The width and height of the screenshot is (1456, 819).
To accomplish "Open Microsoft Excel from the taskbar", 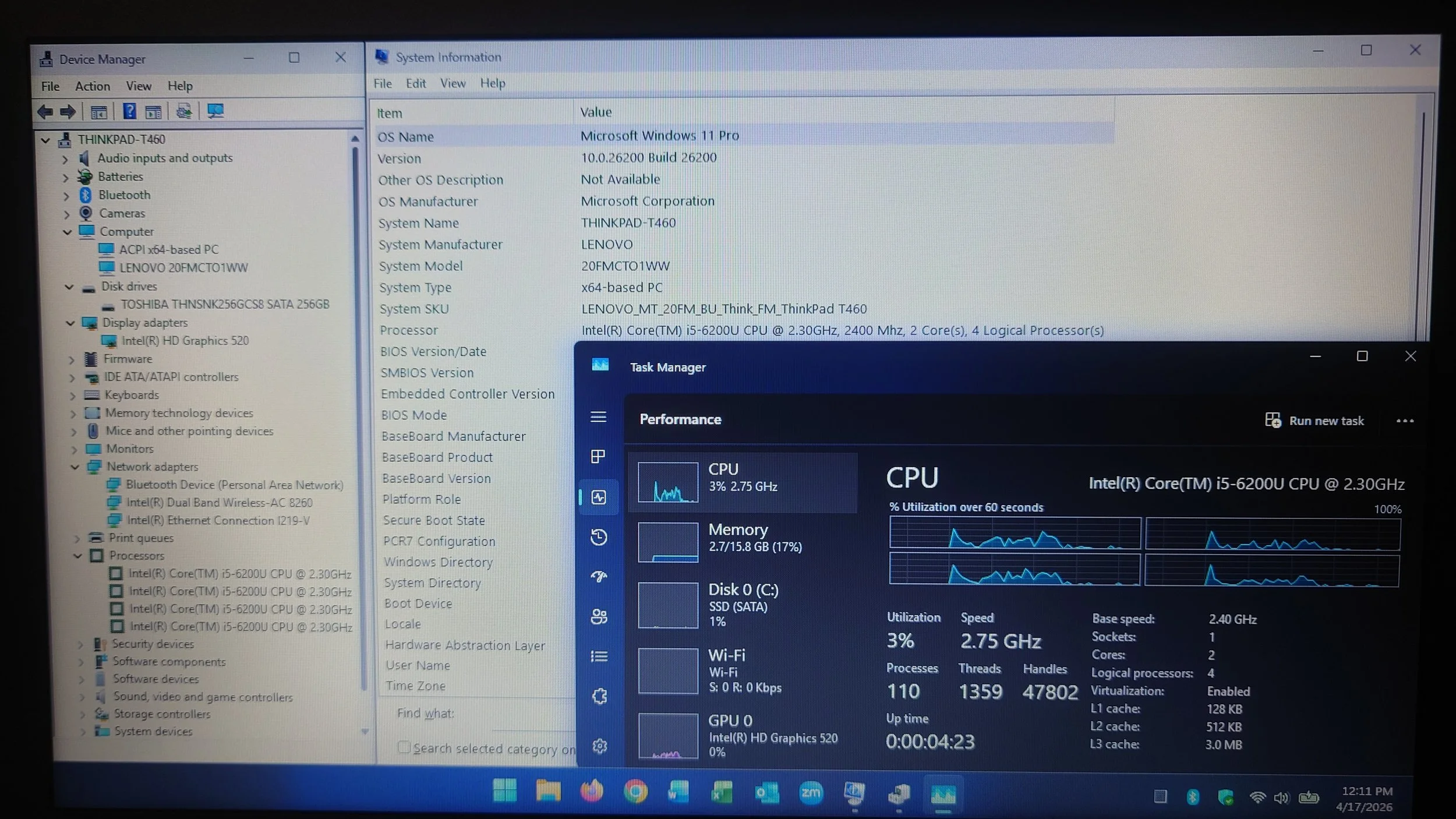I will pos(723,793).
